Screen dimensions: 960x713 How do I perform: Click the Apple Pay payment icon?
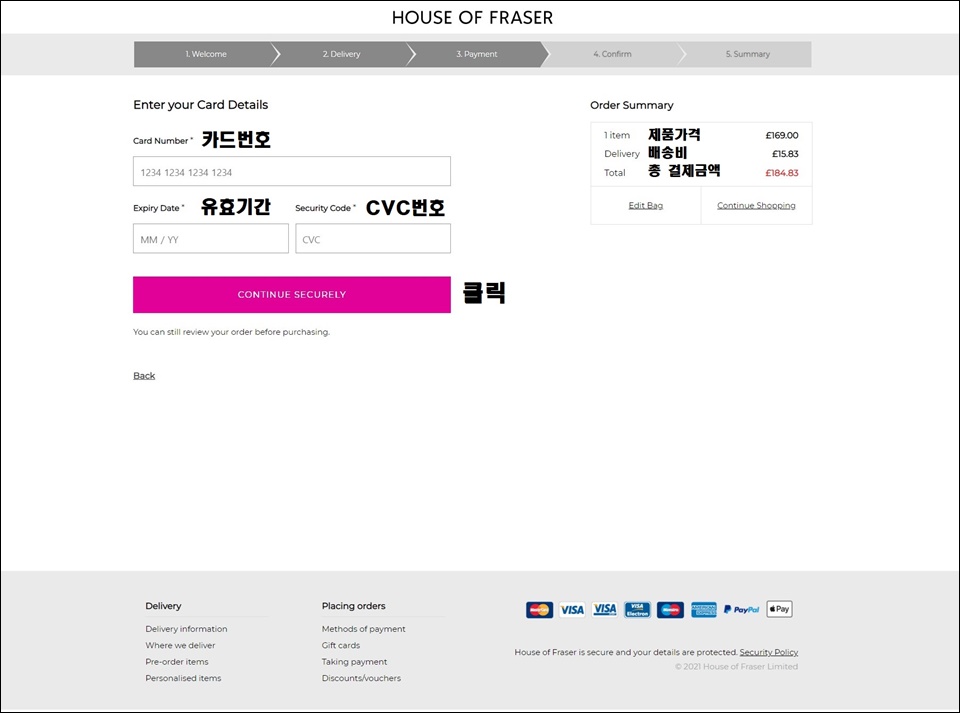pos(779,609)
